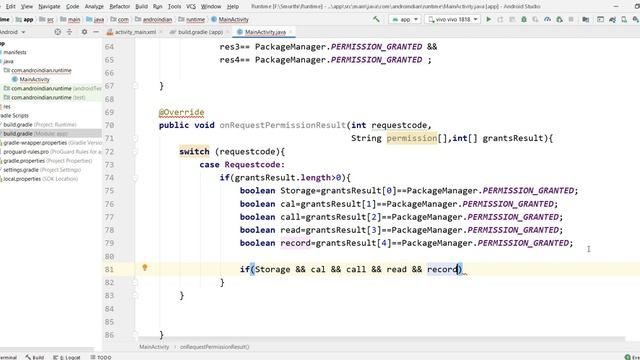Open the Build menu
The width and height of the screenshot is (640, 360).
[x=141, y=7]
